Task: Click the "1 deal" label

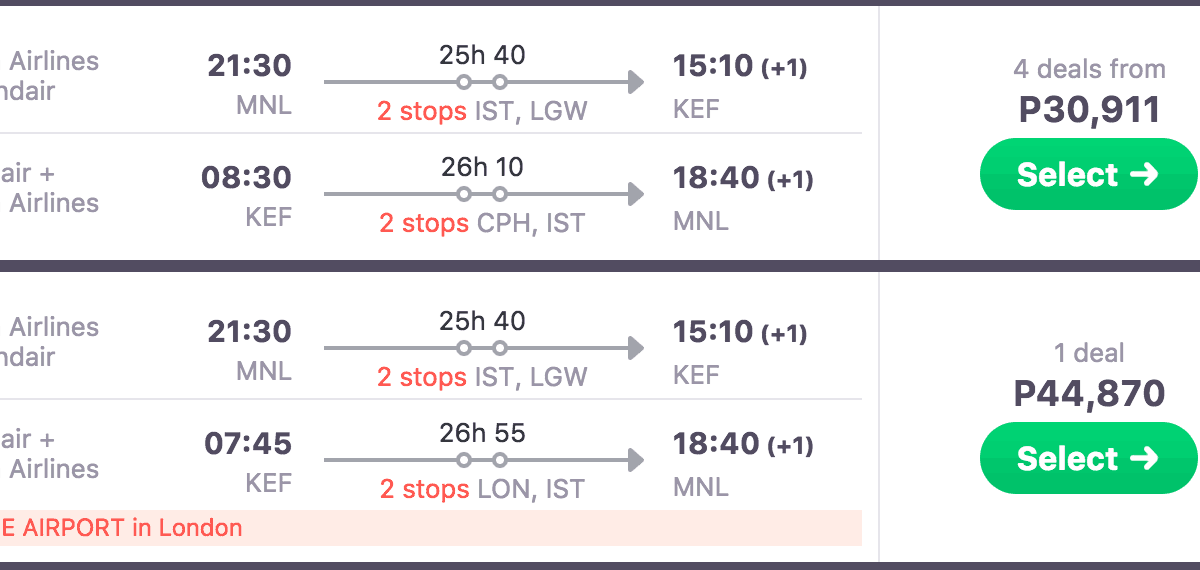Action: point(1089,353)
